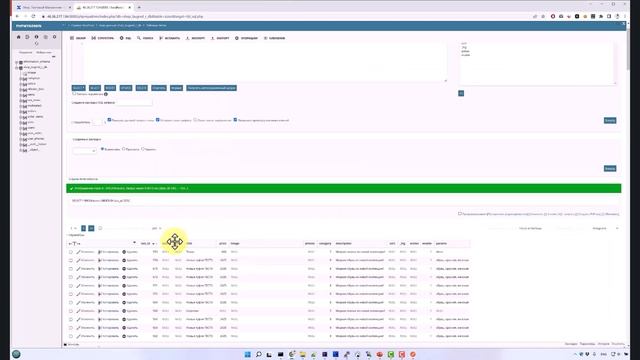Click the full texts toggle arrows in table header

pos(74,244)
